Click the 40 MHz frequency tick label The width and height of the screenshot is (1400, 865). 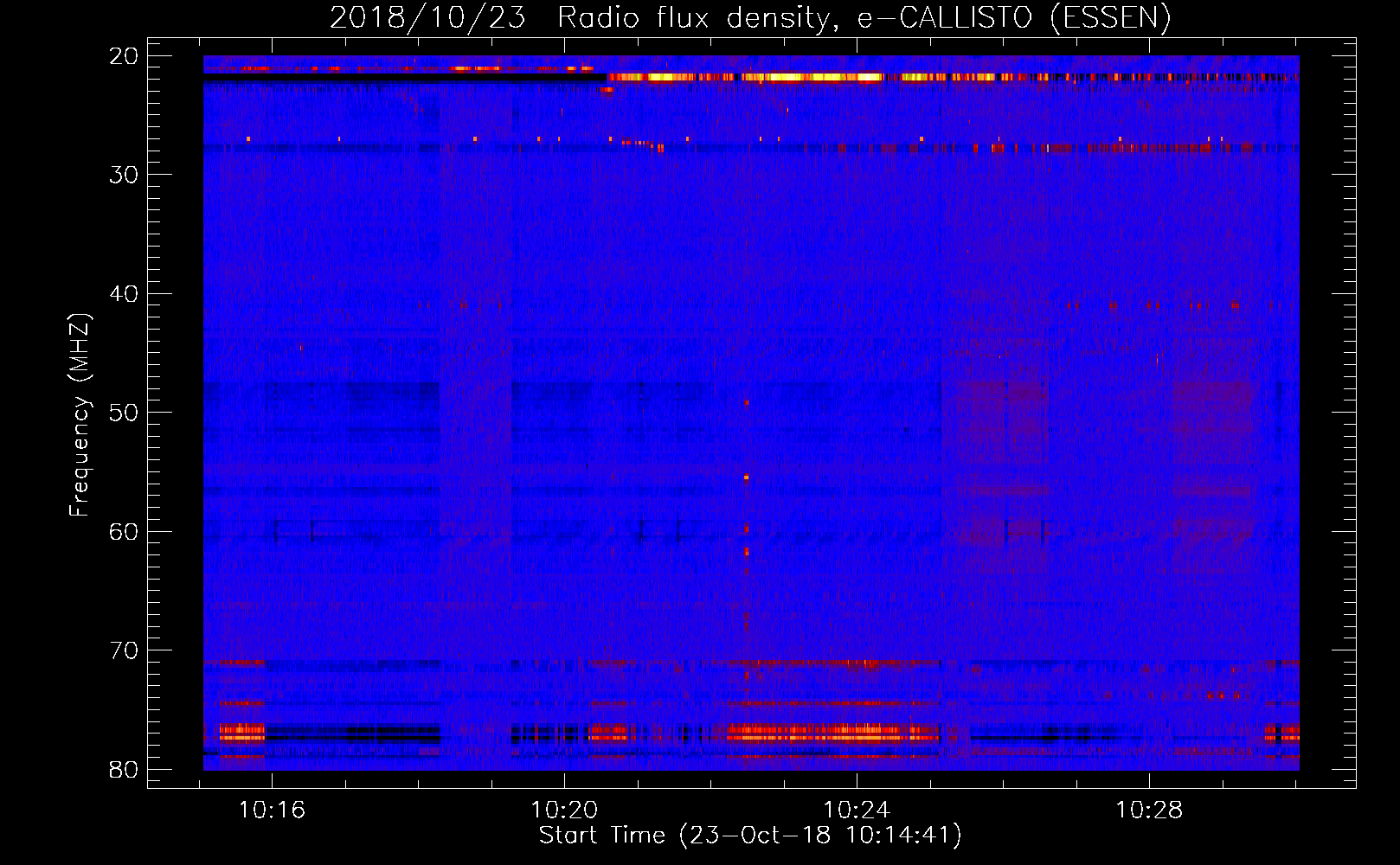(125, 294)
